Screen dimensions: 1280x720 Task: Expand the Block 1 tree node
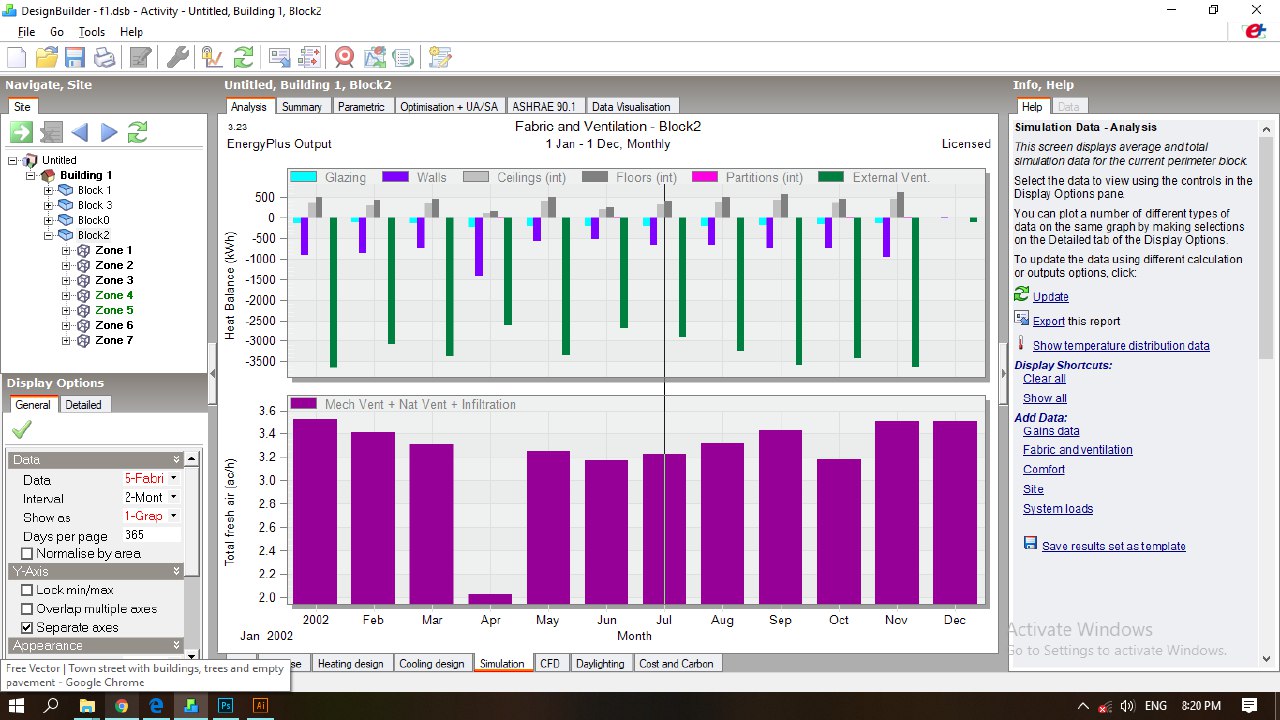tap(49, 190)
